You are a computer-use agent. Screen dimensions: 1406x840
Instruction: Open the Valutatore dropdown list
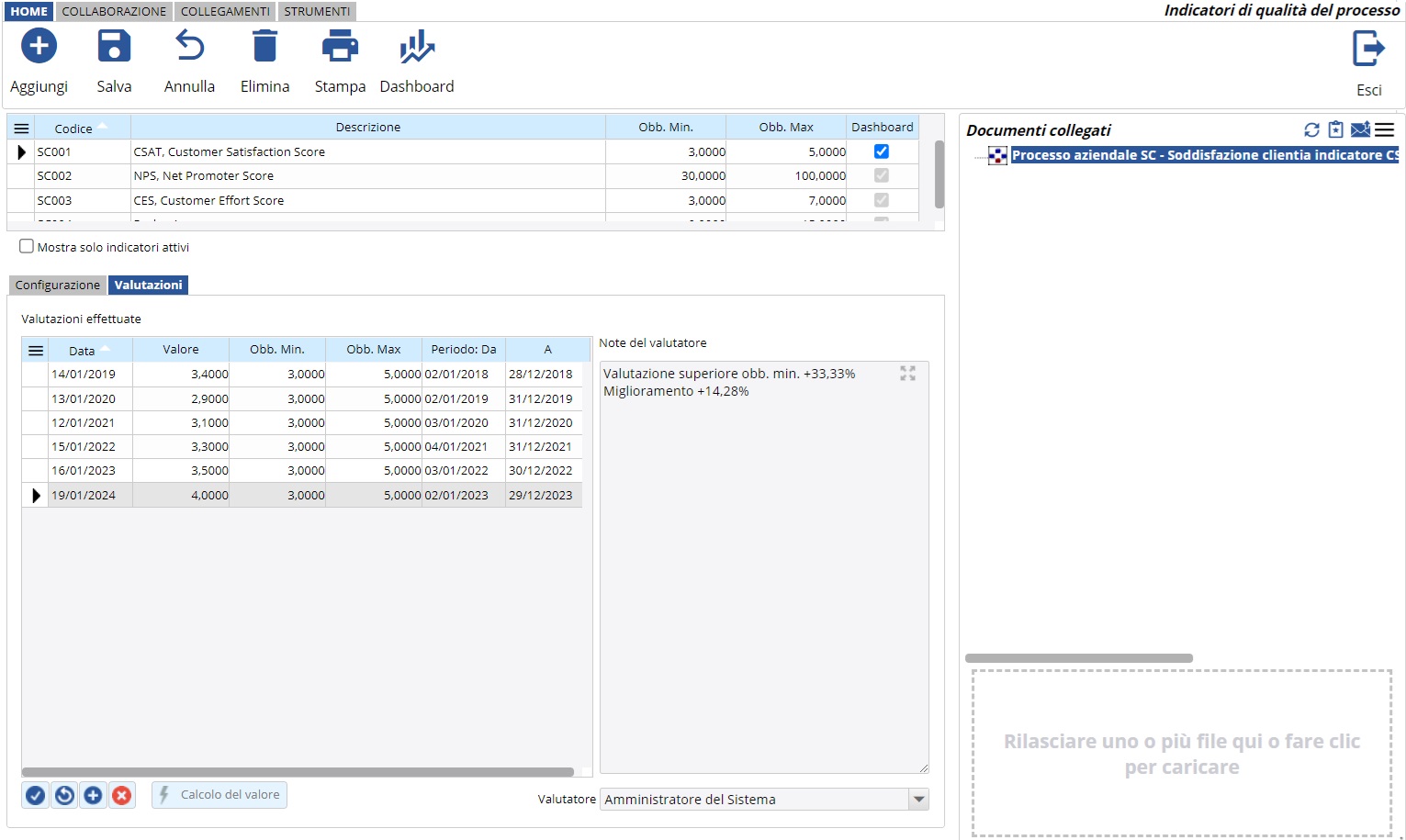coord(918,800)
